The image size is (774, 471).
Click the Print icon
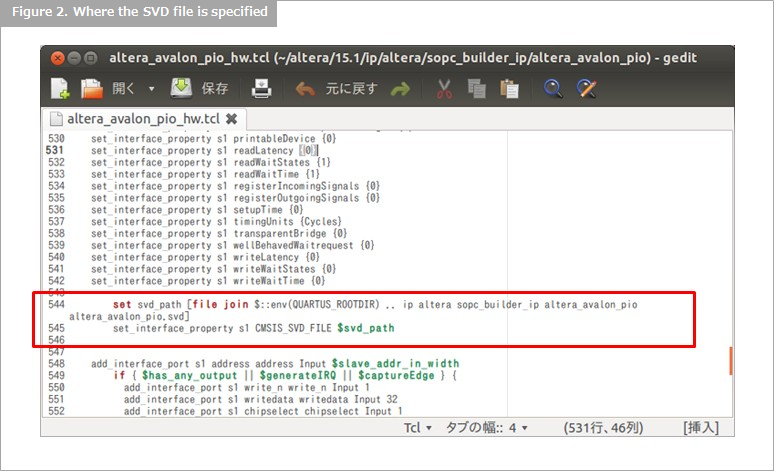[261, 89]
